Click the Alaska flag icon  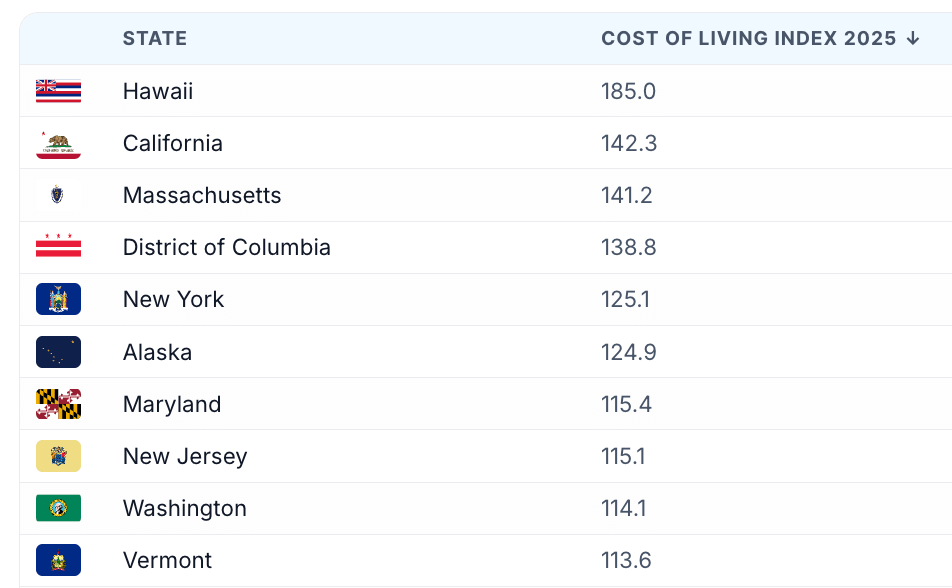(58, 352)
